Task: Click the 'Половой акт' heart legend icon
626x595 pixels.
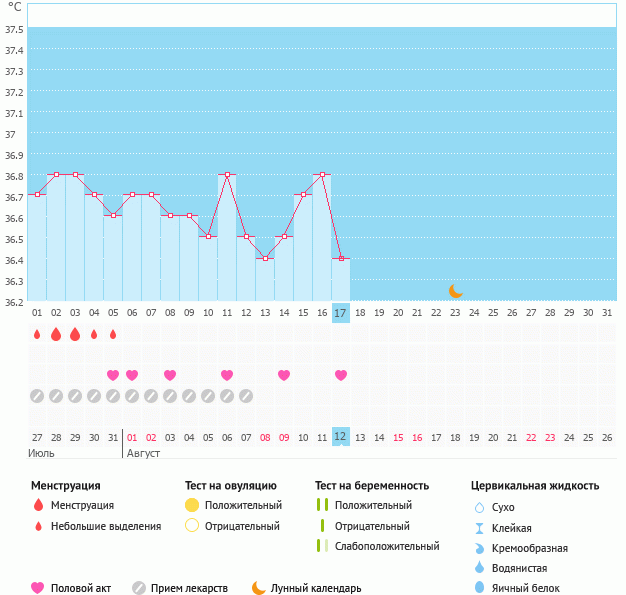Action: pyautogui.click(x=38, y=588)
